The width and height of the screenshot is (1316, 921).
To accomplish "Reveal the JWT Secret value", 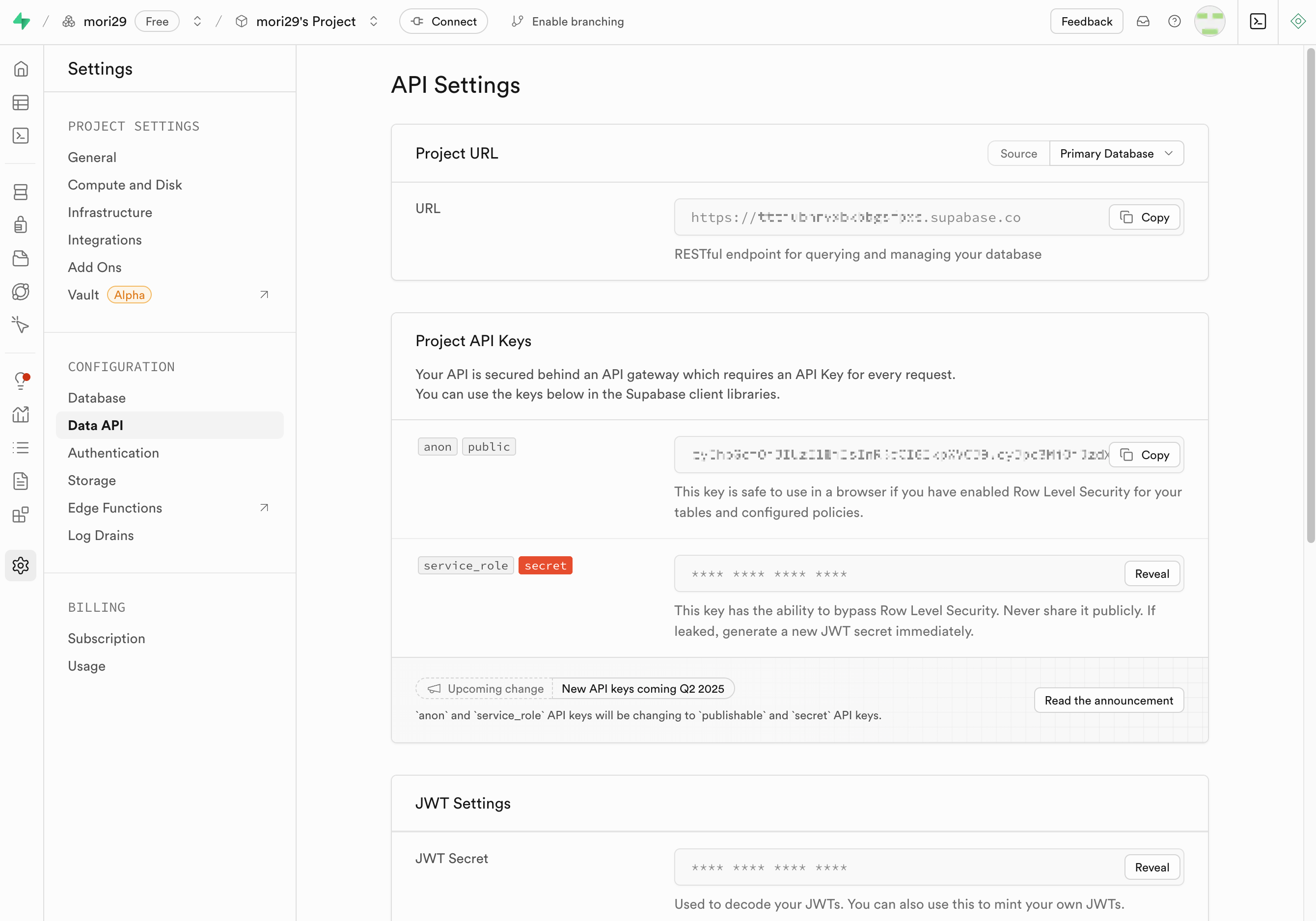I will [1151, 867].
